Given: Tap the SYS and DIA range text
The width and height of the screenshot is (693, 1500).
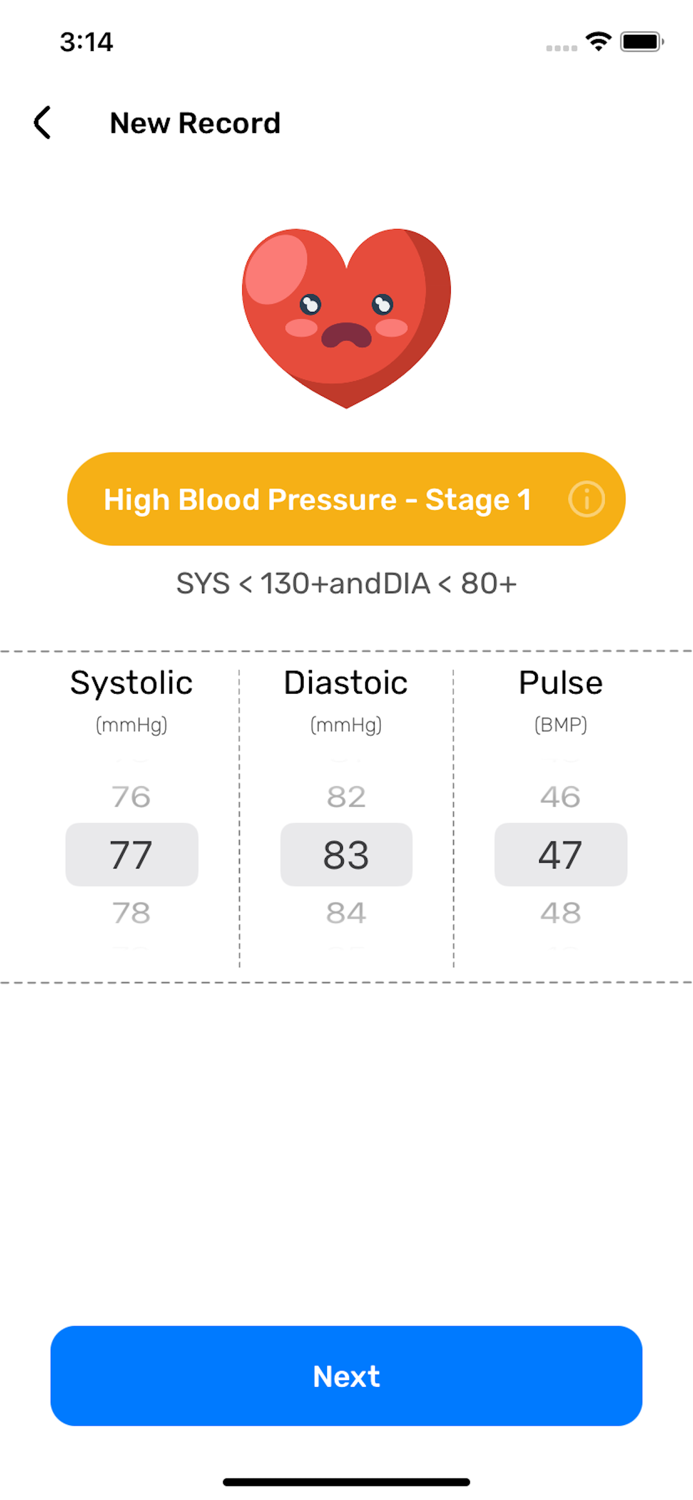Looking at the screenshot, I should click(x=346, y=583).
